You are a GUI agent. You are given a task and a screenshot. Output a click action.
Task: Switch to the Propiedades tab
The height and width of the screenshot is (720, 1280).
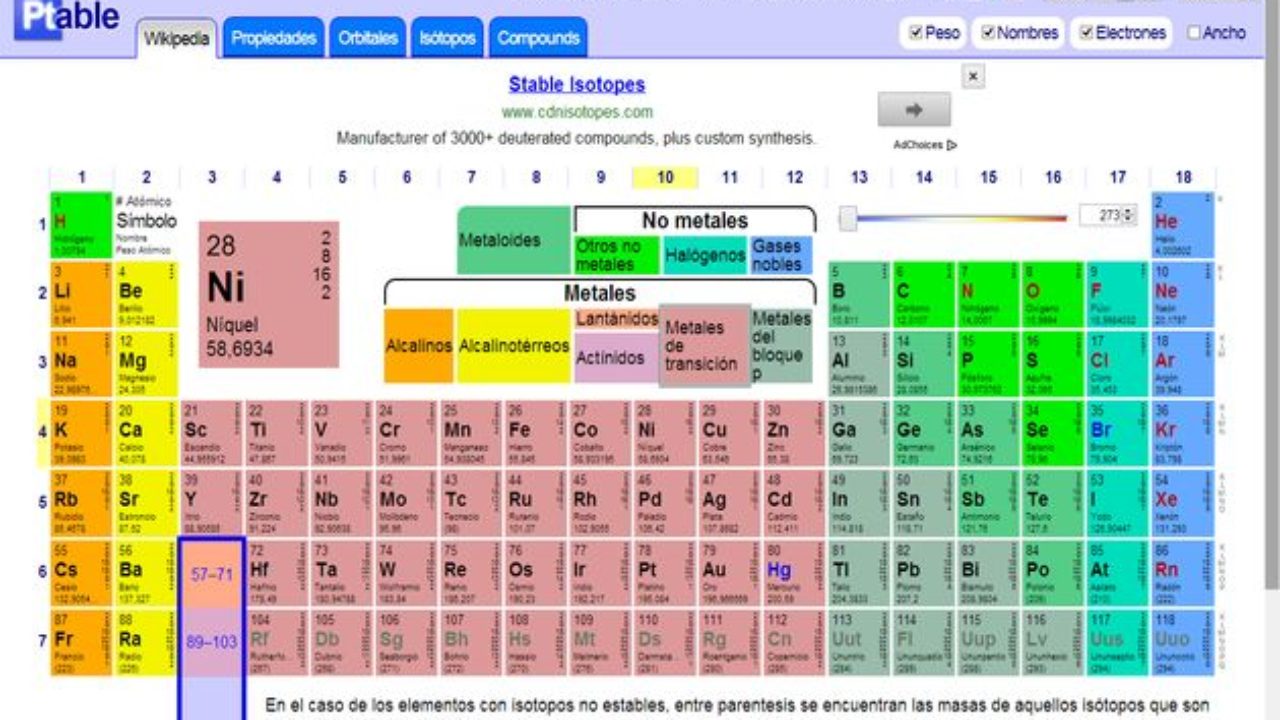pyautogui.click(x=273, y=39)
